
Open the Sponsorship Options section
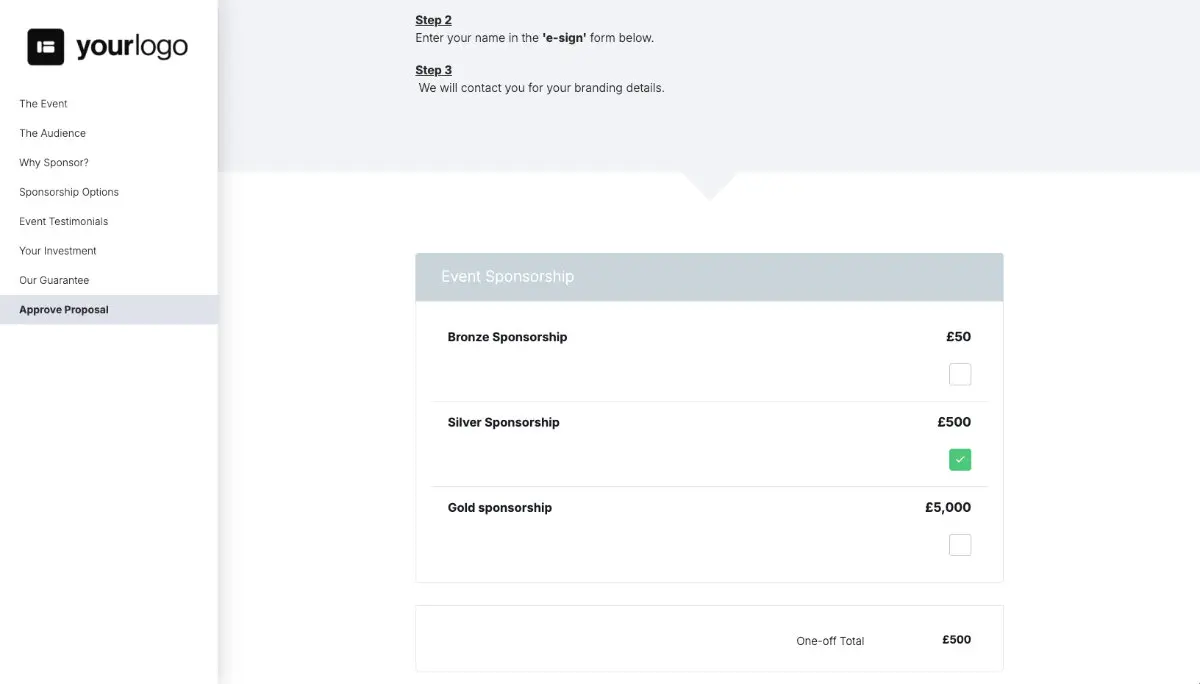pyautogui.click(x=68, y=191)
